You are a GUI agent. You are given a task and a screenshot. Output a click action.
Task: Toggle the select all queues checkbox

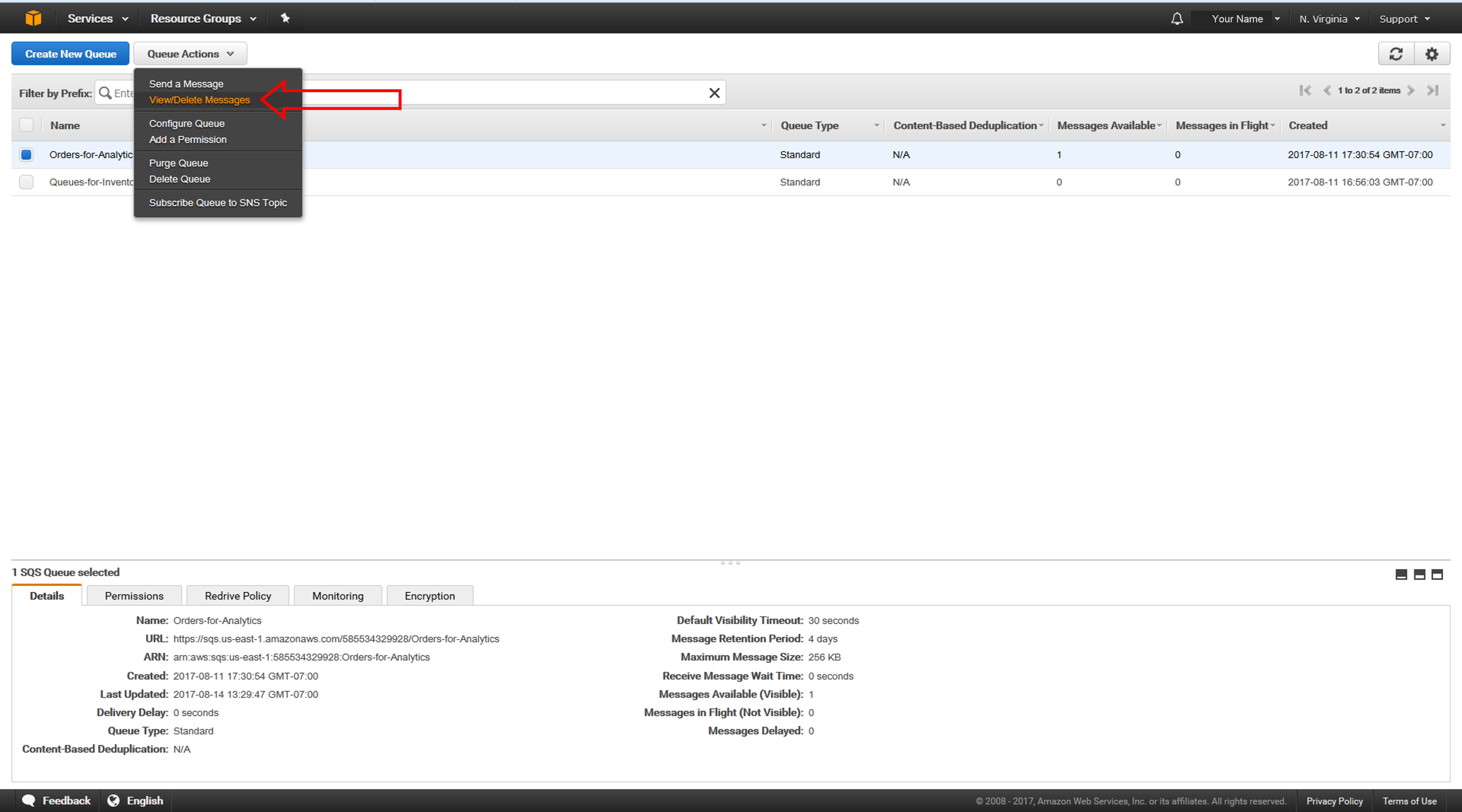(26, 125)
